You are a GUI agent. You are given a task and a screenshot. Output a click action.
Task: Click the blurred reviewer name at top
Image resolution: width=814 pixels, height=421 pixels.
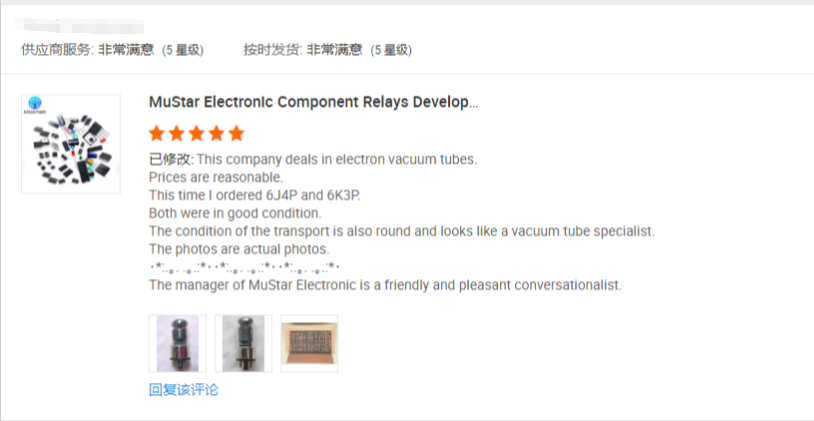click(79, 25)
